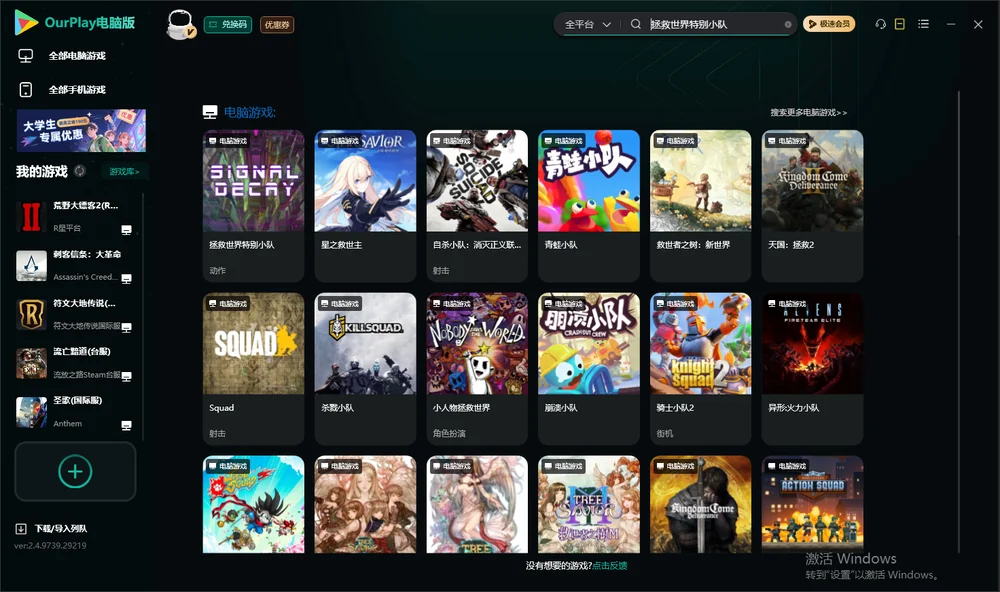This screenshot has width=1000, height=592.
Task: Focus the search box containing 拯救世界特别小队
Action: [716, 24]
